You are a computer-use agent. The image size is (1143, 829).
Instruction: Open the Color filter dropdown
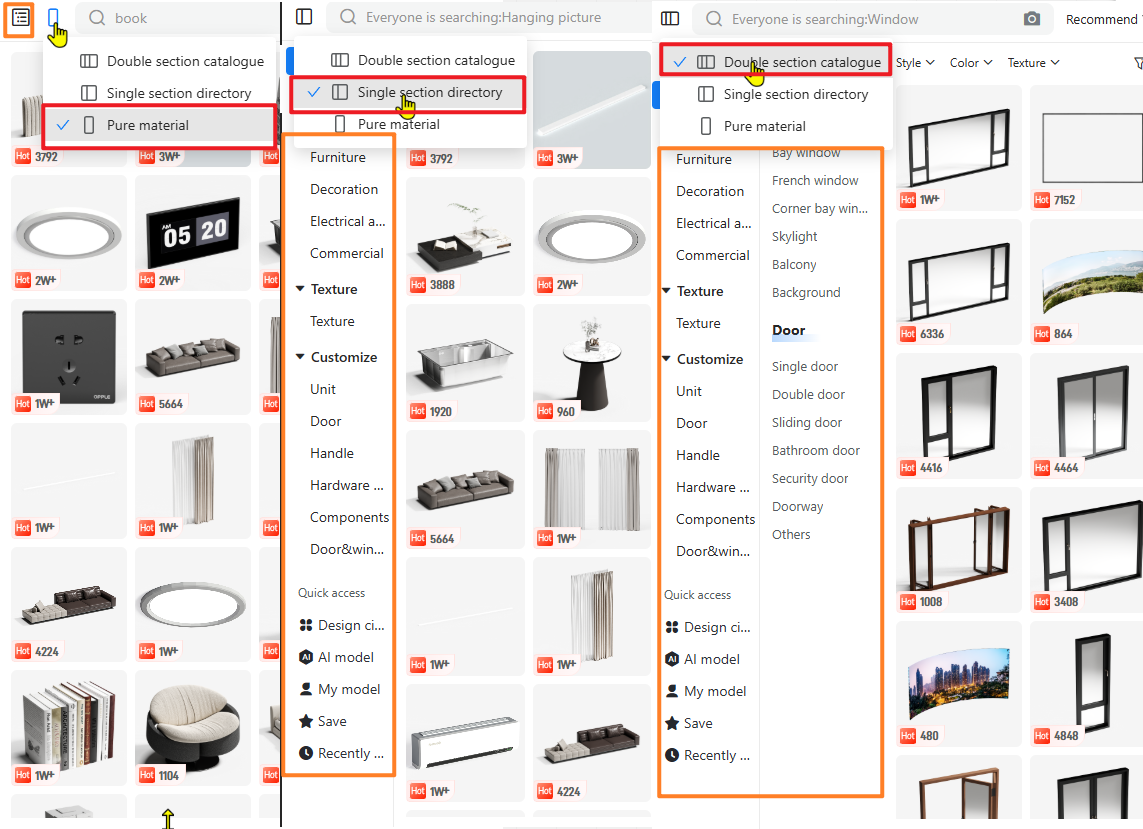(x=970, y=63)
